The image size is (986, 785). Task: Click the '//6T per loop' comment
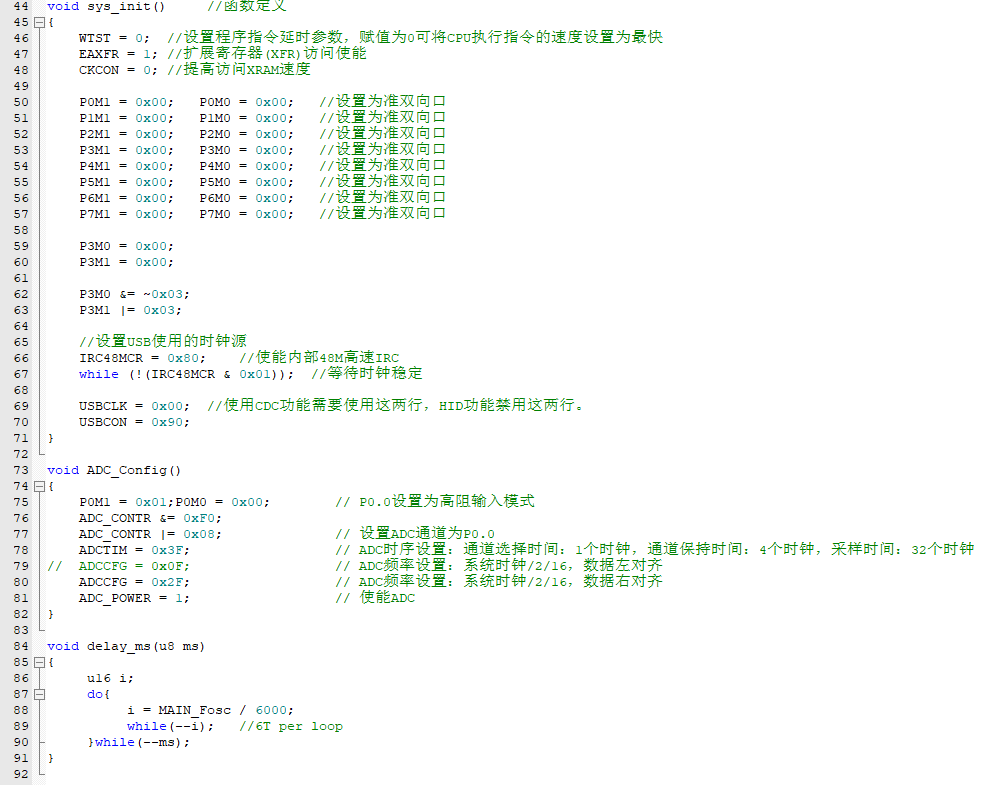[291, 727]
